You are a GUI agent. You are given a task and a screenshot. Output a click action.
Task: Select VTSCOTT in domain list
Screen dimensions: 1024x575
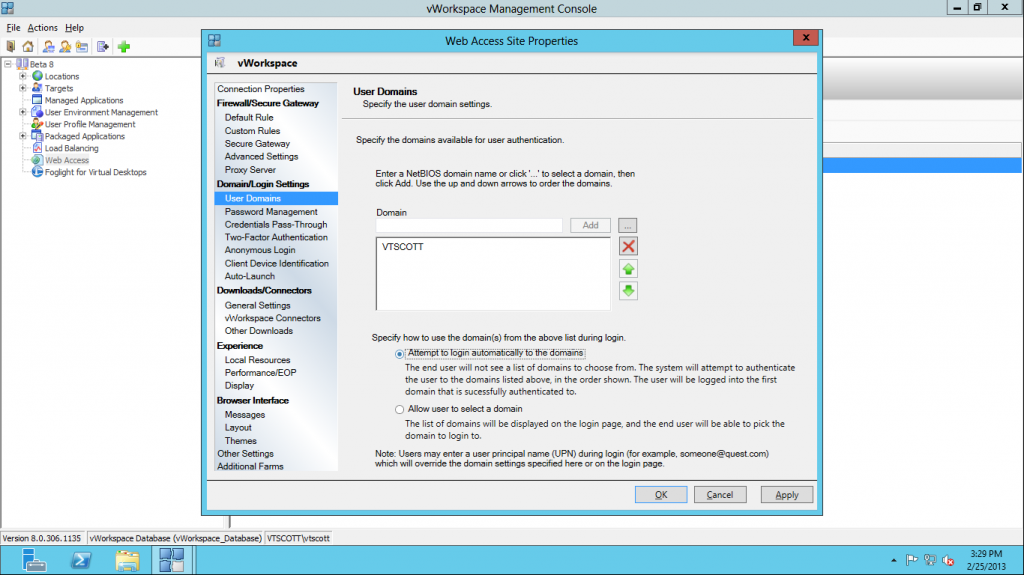click(402, 247)
